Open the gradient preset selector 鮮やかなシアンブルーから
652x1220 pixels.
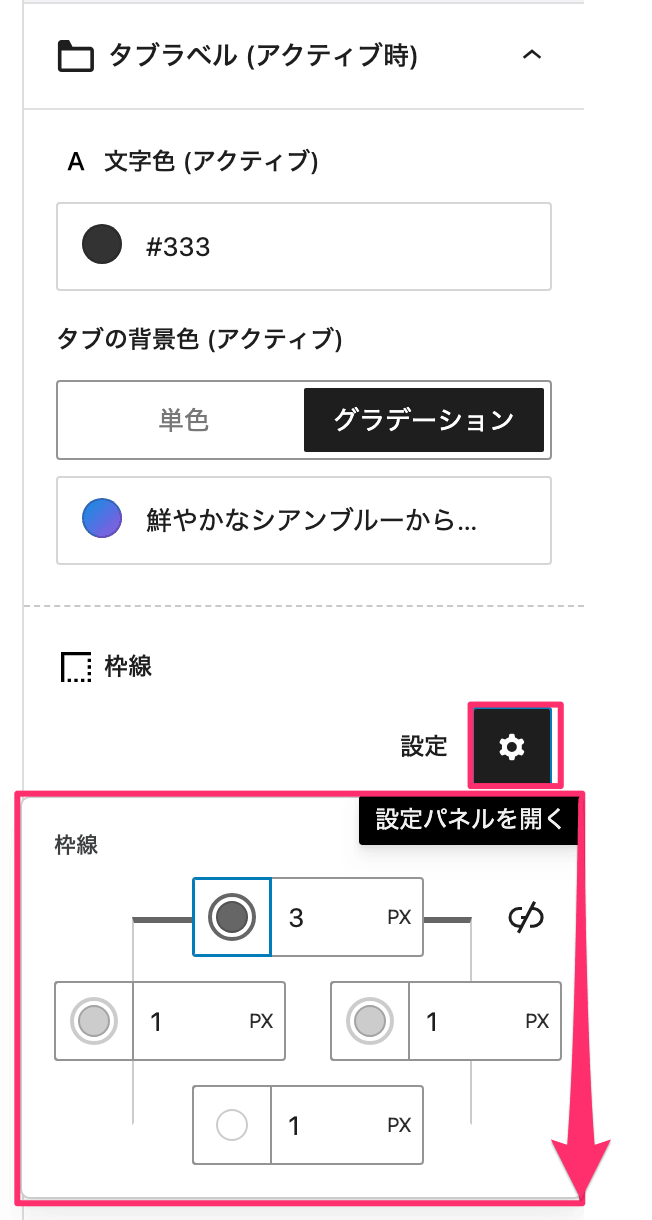304,521
